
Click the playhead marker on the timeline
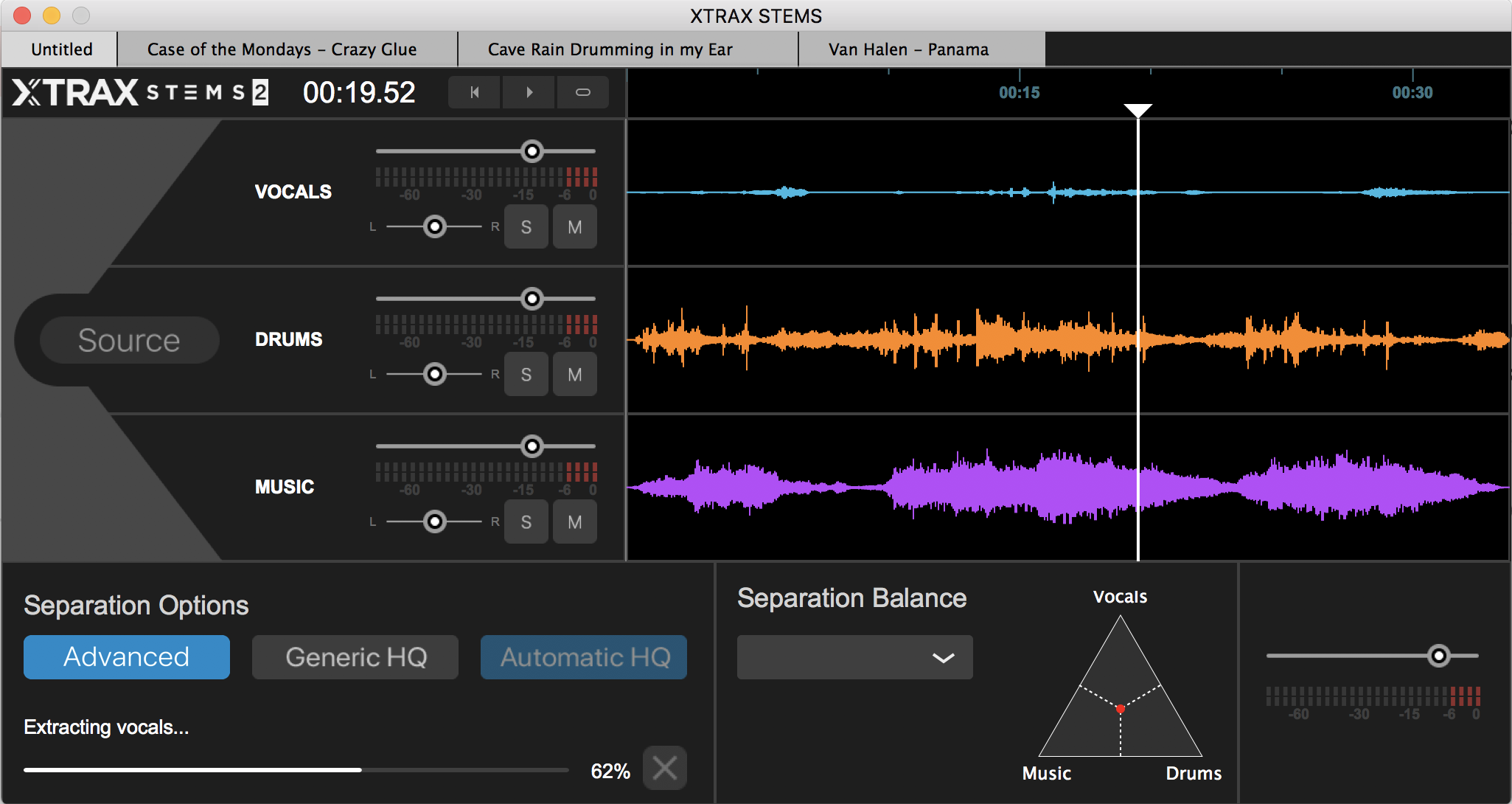pos(1138,111)
